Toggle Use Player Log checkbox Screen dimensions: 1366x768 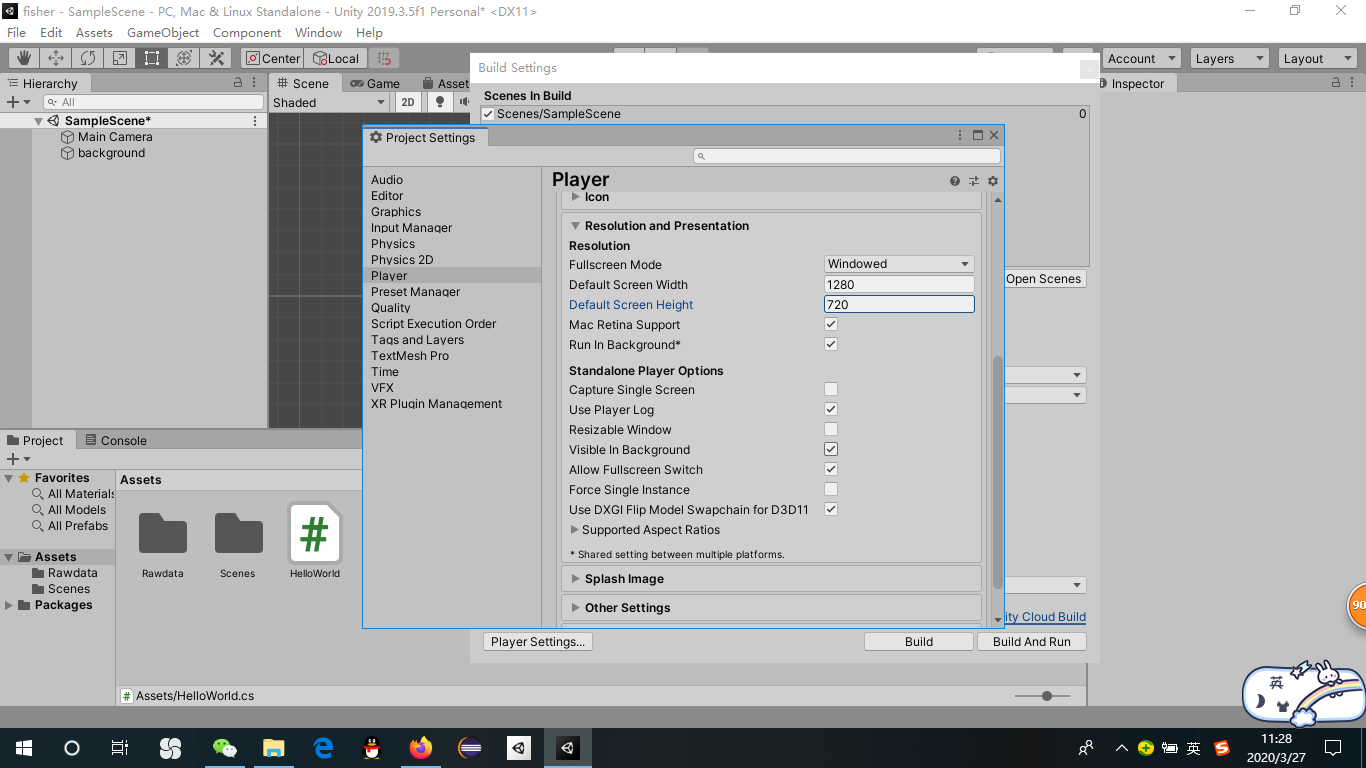[x=831, y=409]
